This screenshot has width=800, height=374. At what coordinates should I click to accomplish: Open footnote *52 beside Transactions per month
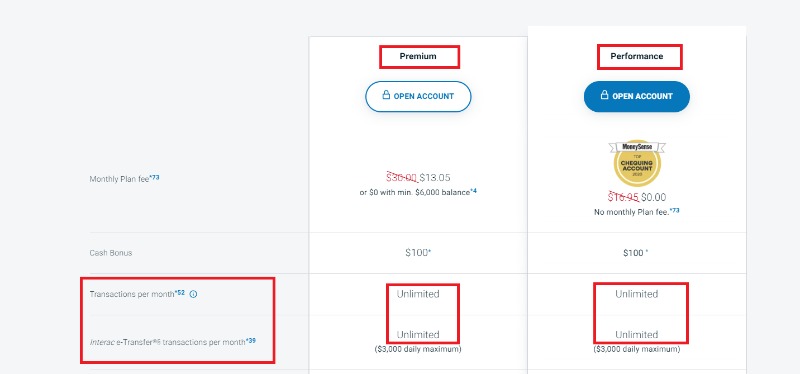[180, 293]
